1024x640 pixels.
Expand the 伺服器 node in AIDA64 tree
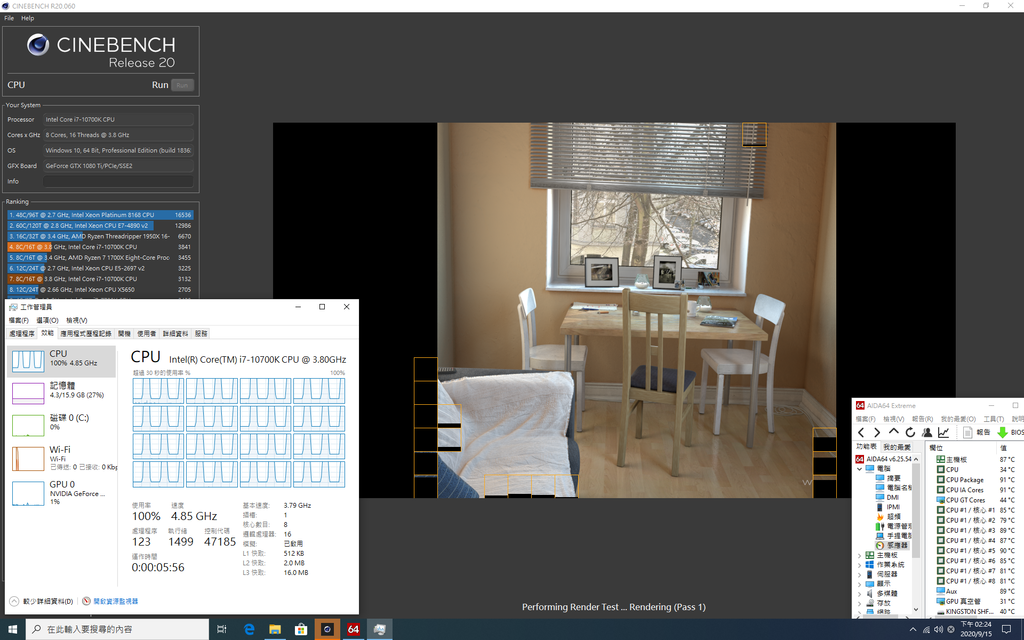pyautogui.click(x=859, y=575)
